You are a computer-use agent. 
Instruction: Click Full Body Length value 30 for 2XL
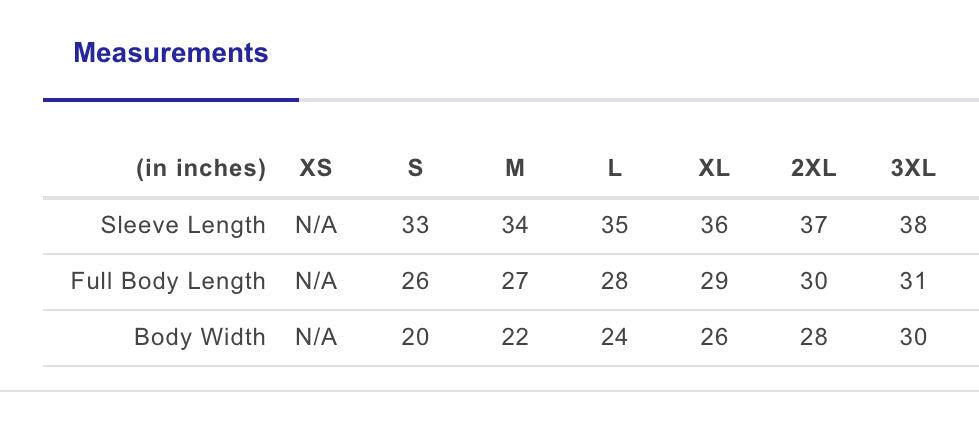(814, 281)
